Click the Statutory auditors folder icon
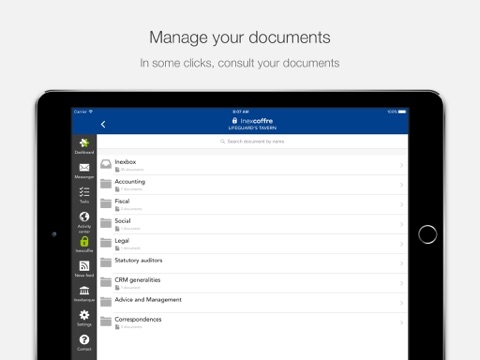Image resolution: width=480 pixels, height=360 pixels. [106, 262]
